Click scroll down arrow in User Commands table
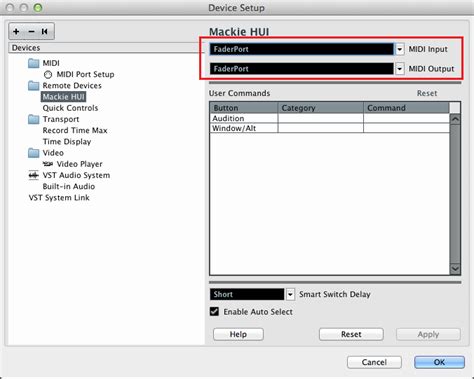This screenshot has height=379, width=474. [455, 269]
